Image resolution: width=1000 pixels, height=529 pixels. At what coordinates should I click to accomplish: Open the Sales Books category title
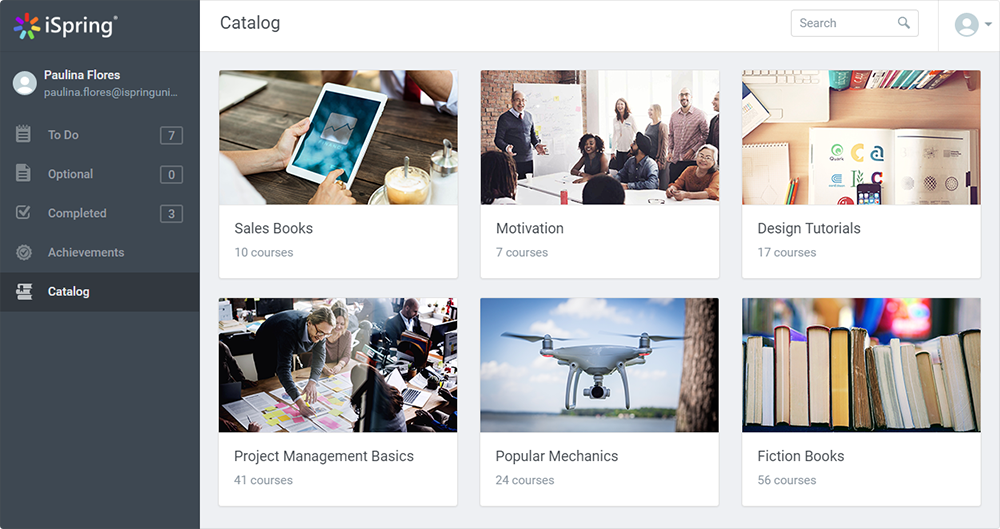274,228
